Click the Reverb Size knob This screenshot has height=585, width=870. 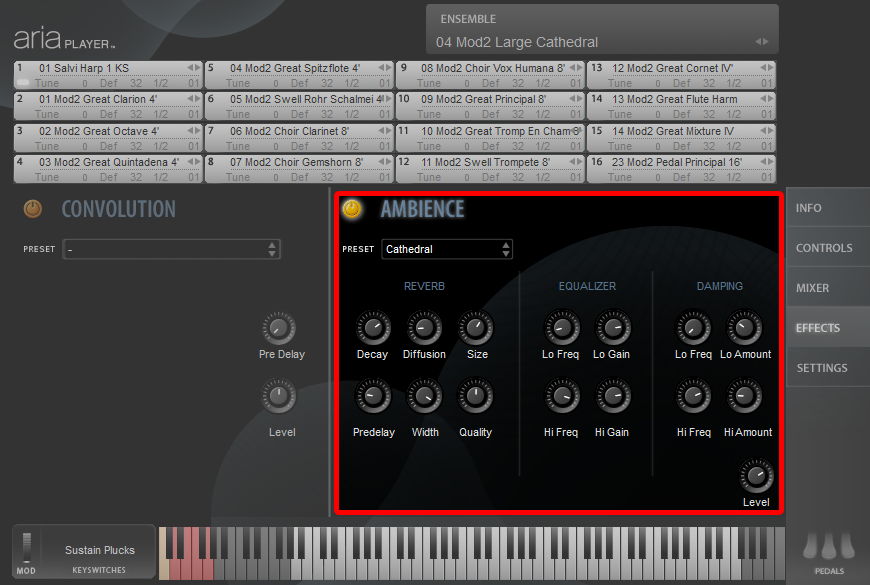[477, 327]
